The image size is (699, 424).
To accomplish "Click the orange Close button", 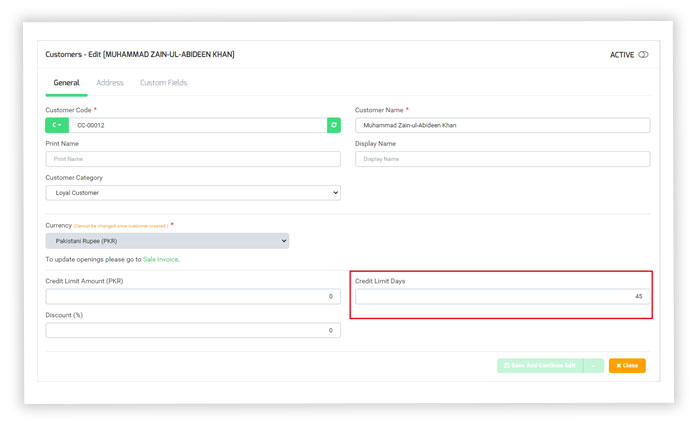I will point(627,366).
